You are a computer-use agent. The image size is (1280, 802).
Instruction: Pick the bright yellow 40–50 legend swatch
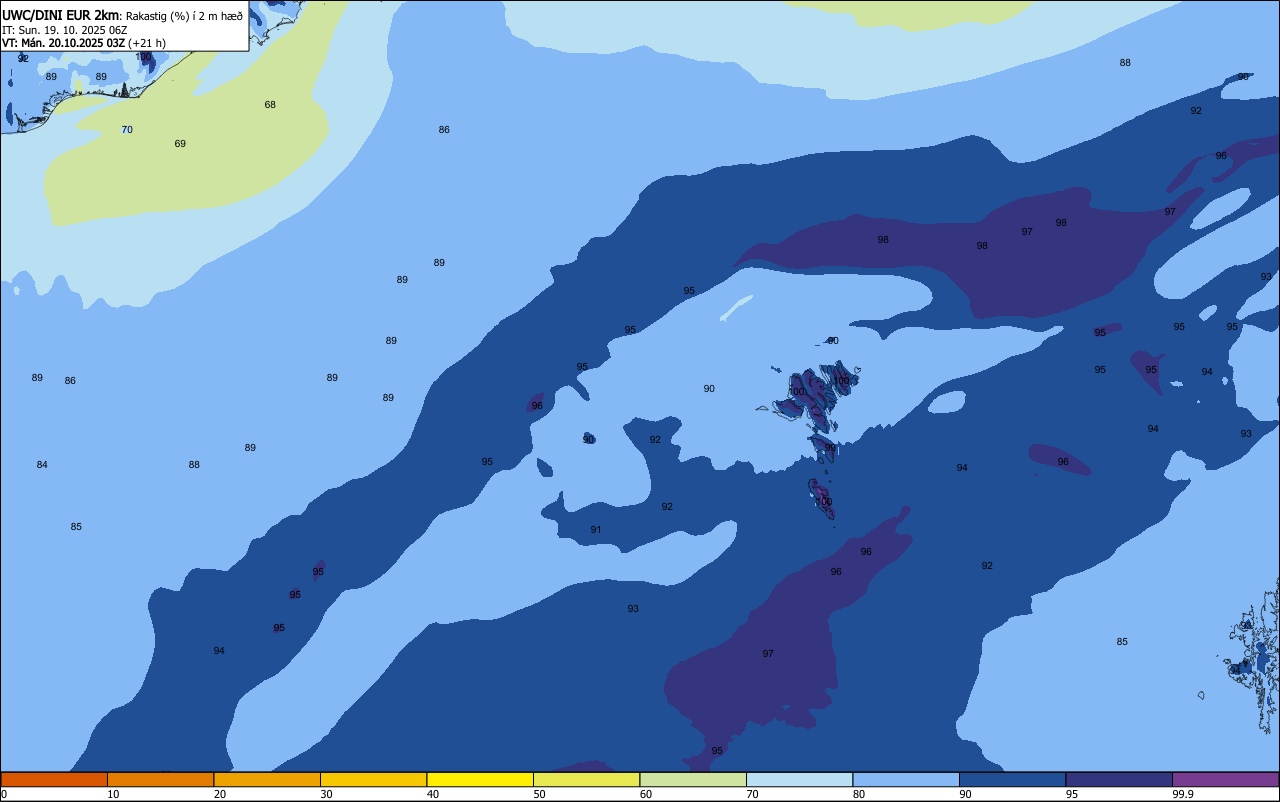(480, 779)
